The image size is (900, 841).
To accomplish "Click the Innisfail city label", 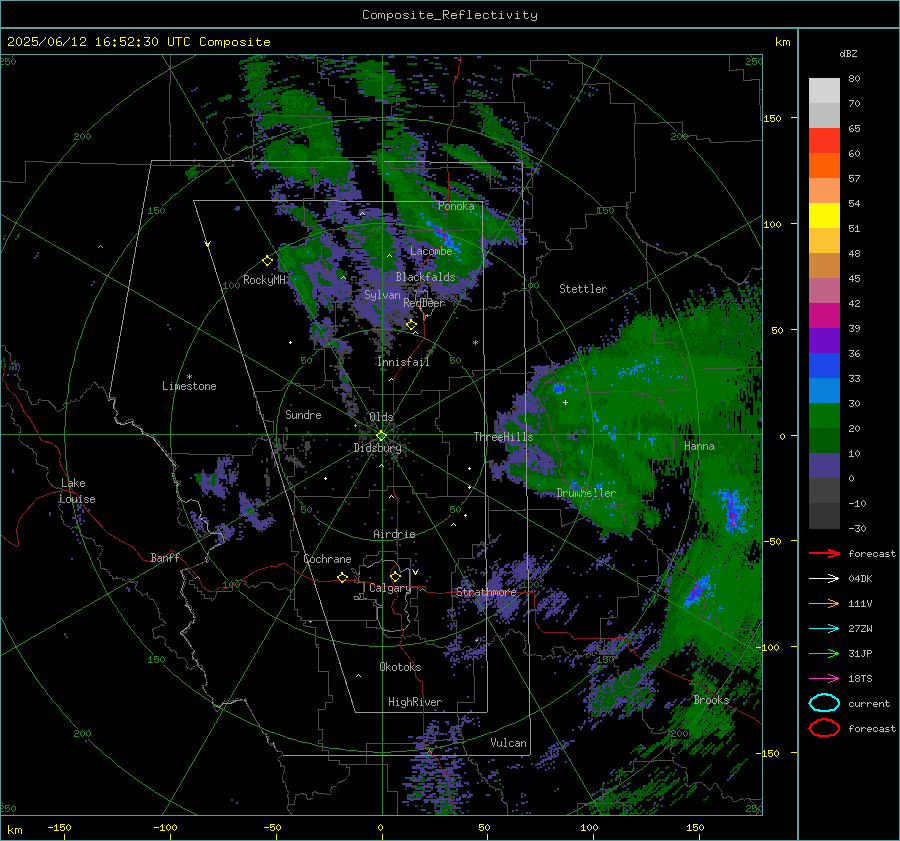I will coord(403,362).
